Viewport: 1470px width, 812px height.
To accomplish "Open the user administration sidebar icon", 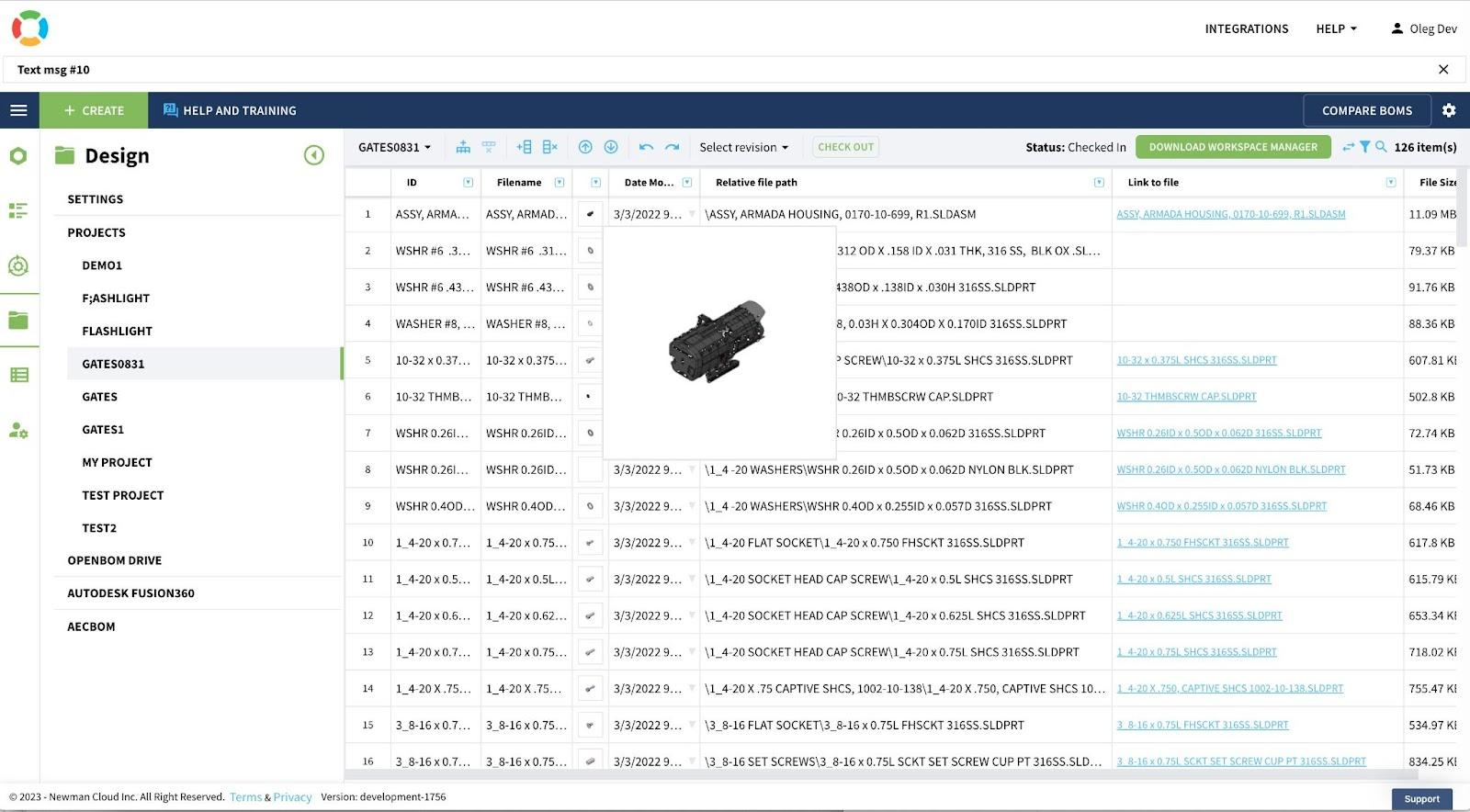I will 18,430.
